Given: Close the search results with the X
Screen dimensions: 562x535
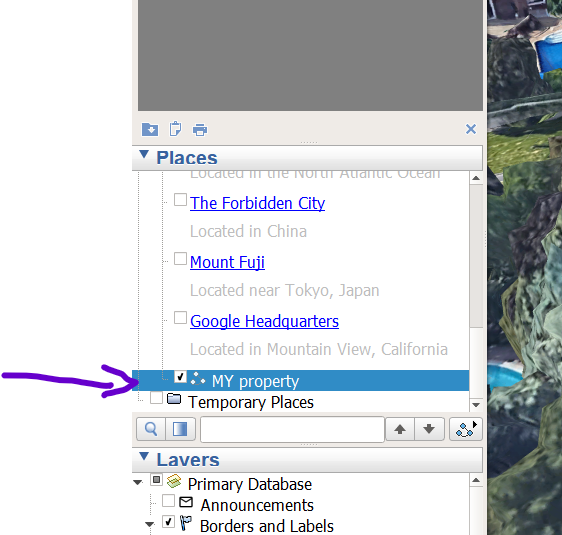Looking at the screenshot, I should click(x=471, y=129).
